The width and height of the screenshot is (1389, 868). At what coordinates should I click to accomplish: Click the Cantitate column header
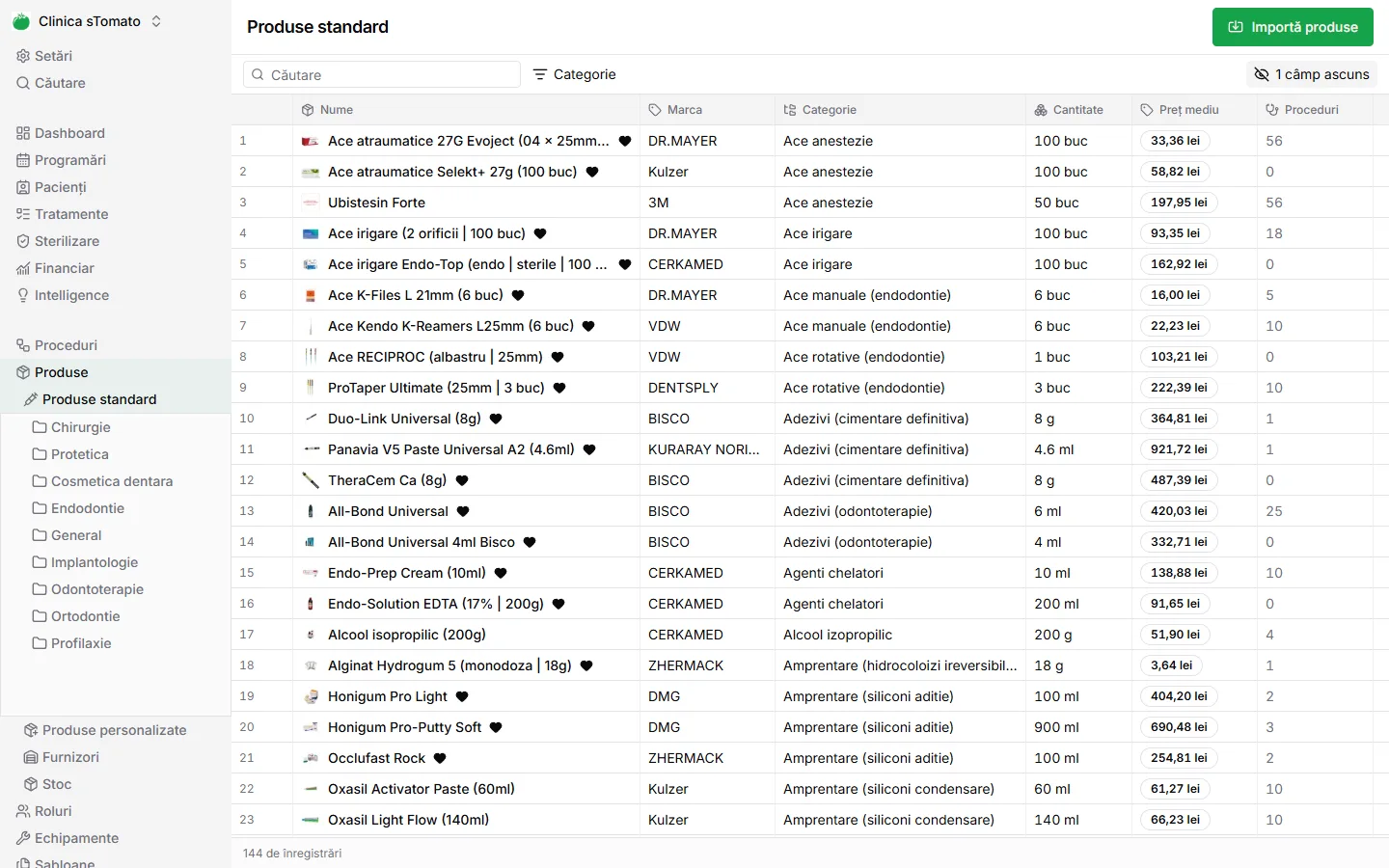click(1077, 110)
